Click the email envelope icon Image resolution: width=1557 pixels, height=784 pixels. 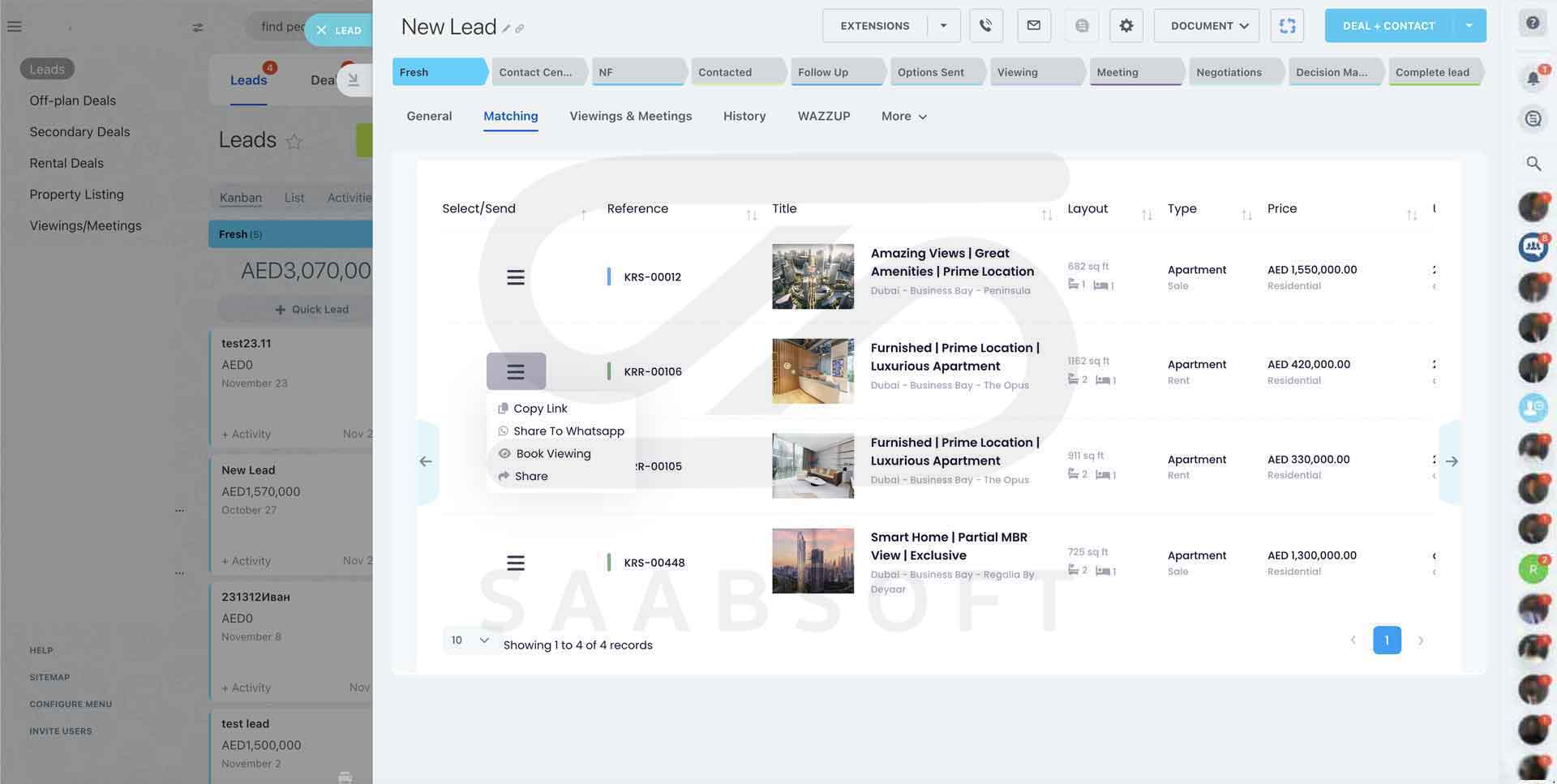1033,26
